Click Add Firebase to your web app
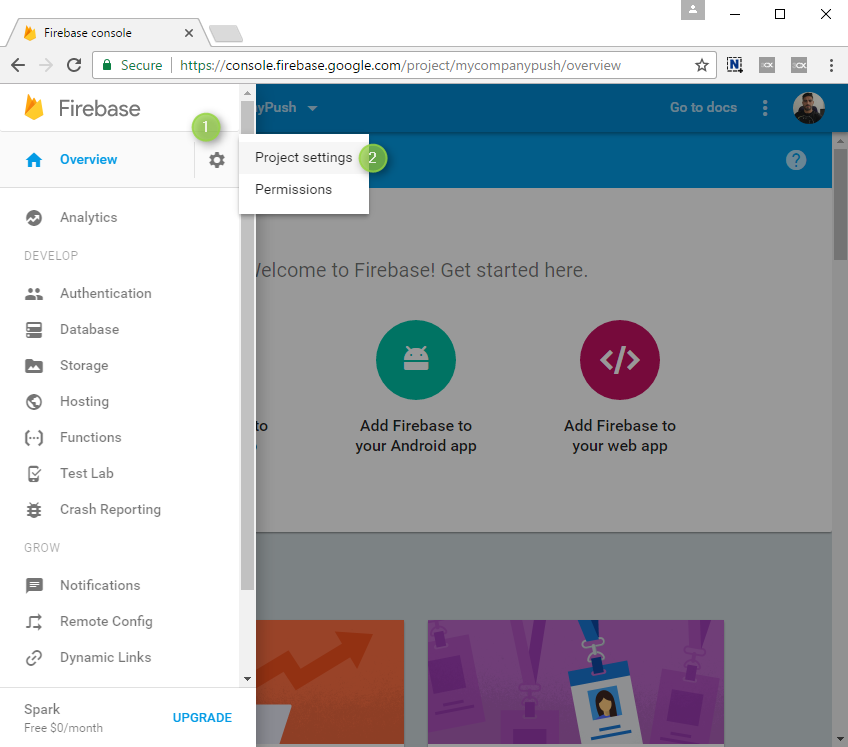 [620, 435]
